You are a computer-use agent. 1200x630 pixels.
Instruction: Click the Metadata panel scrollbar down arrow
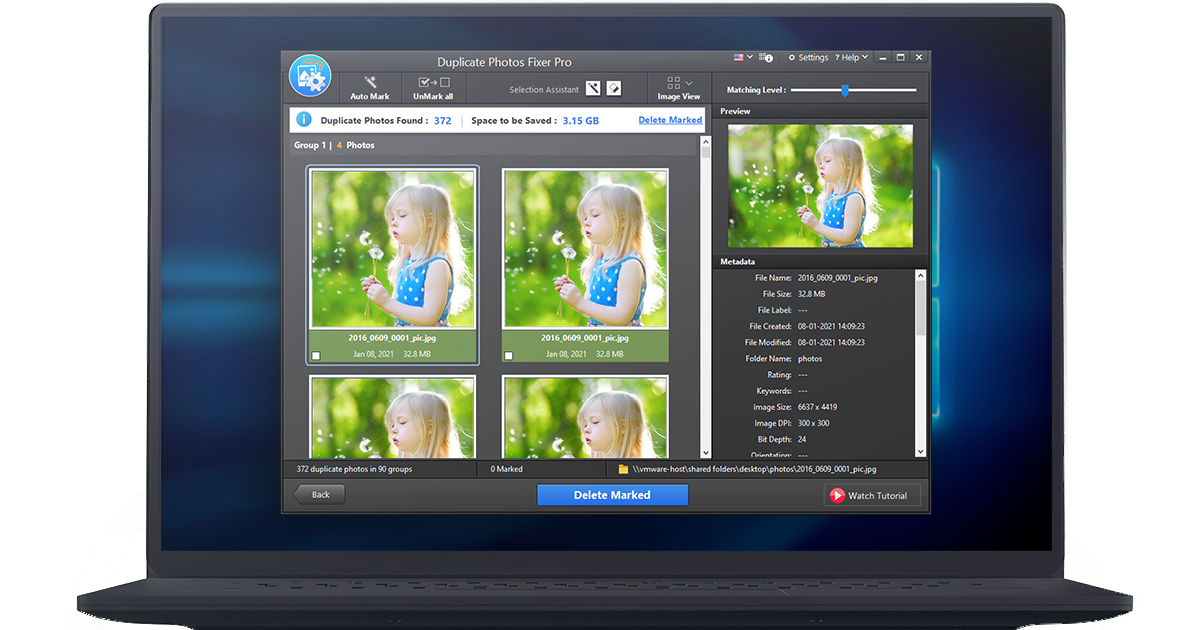(921, 451)
